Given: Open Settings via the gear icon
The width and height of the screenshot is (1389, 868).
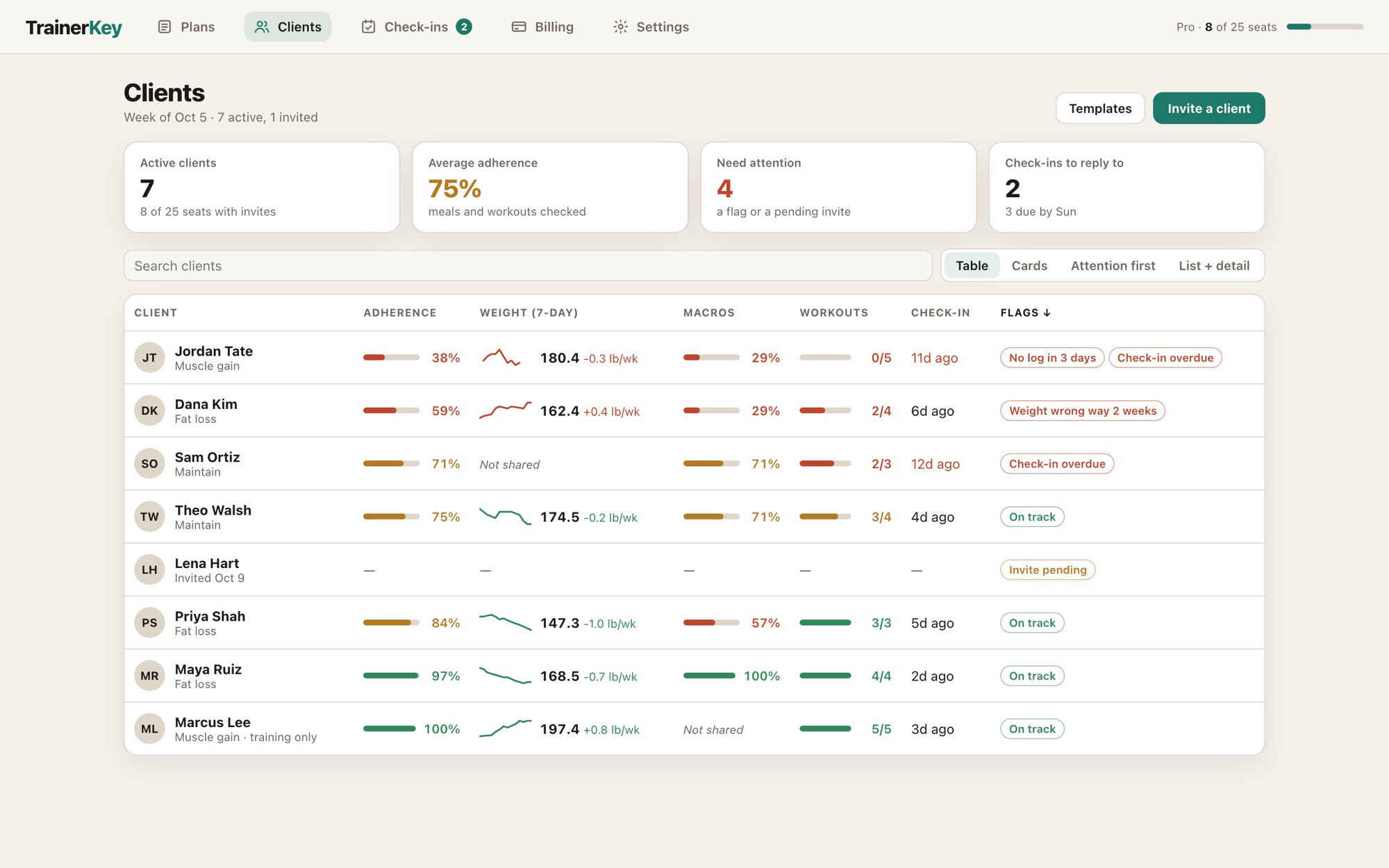Looking at the screenshot, I should [x=620, y=27].
